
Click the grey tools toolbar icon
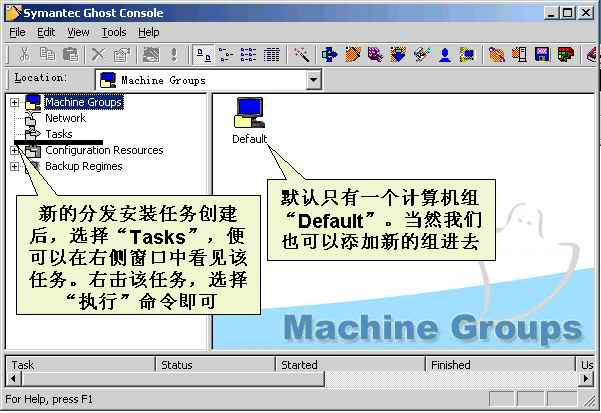click(422, 55)
